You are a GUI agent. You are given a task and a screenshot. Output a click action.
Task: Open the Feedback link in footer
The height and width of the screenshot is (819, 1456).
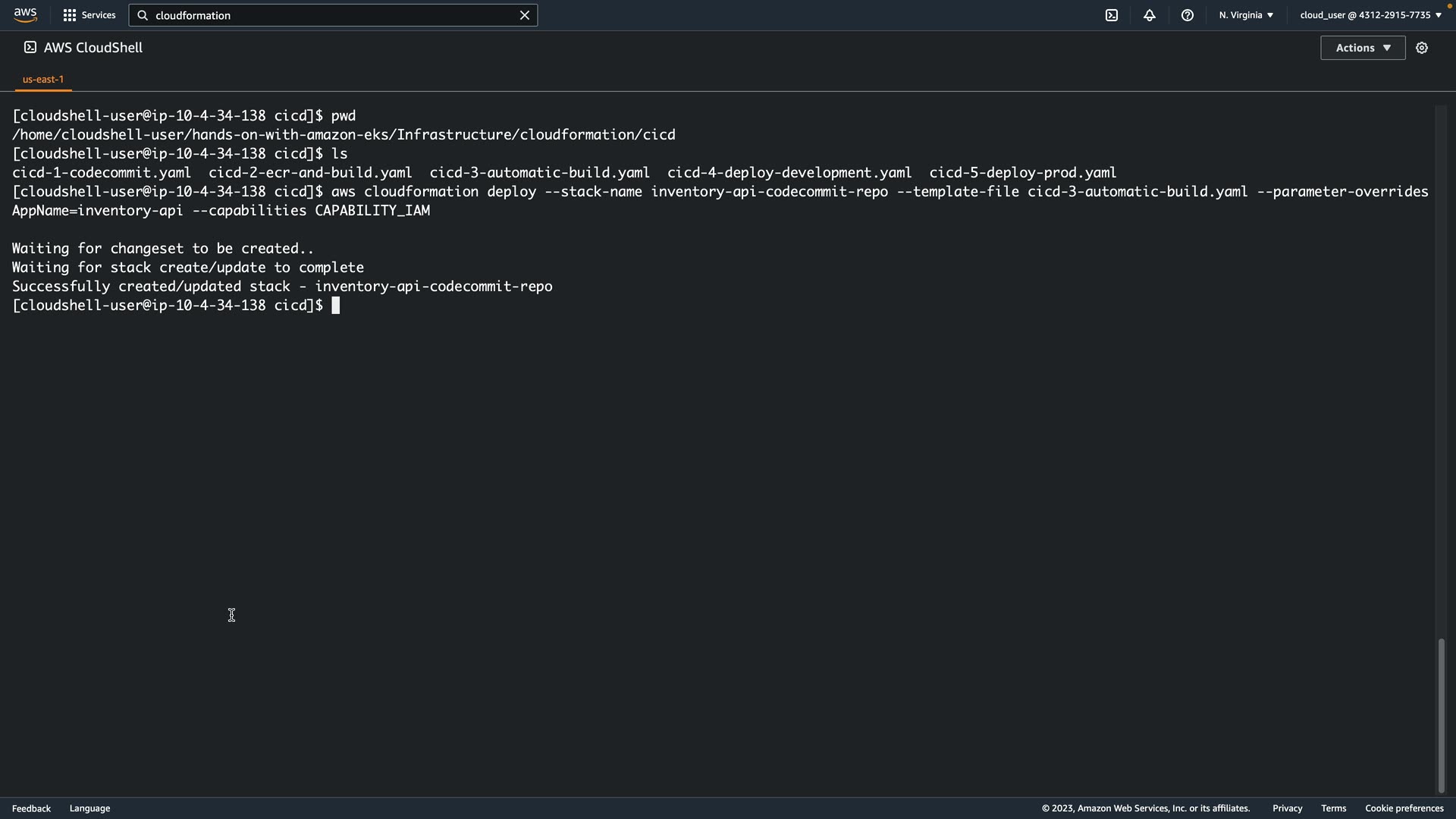pos(31,808)
